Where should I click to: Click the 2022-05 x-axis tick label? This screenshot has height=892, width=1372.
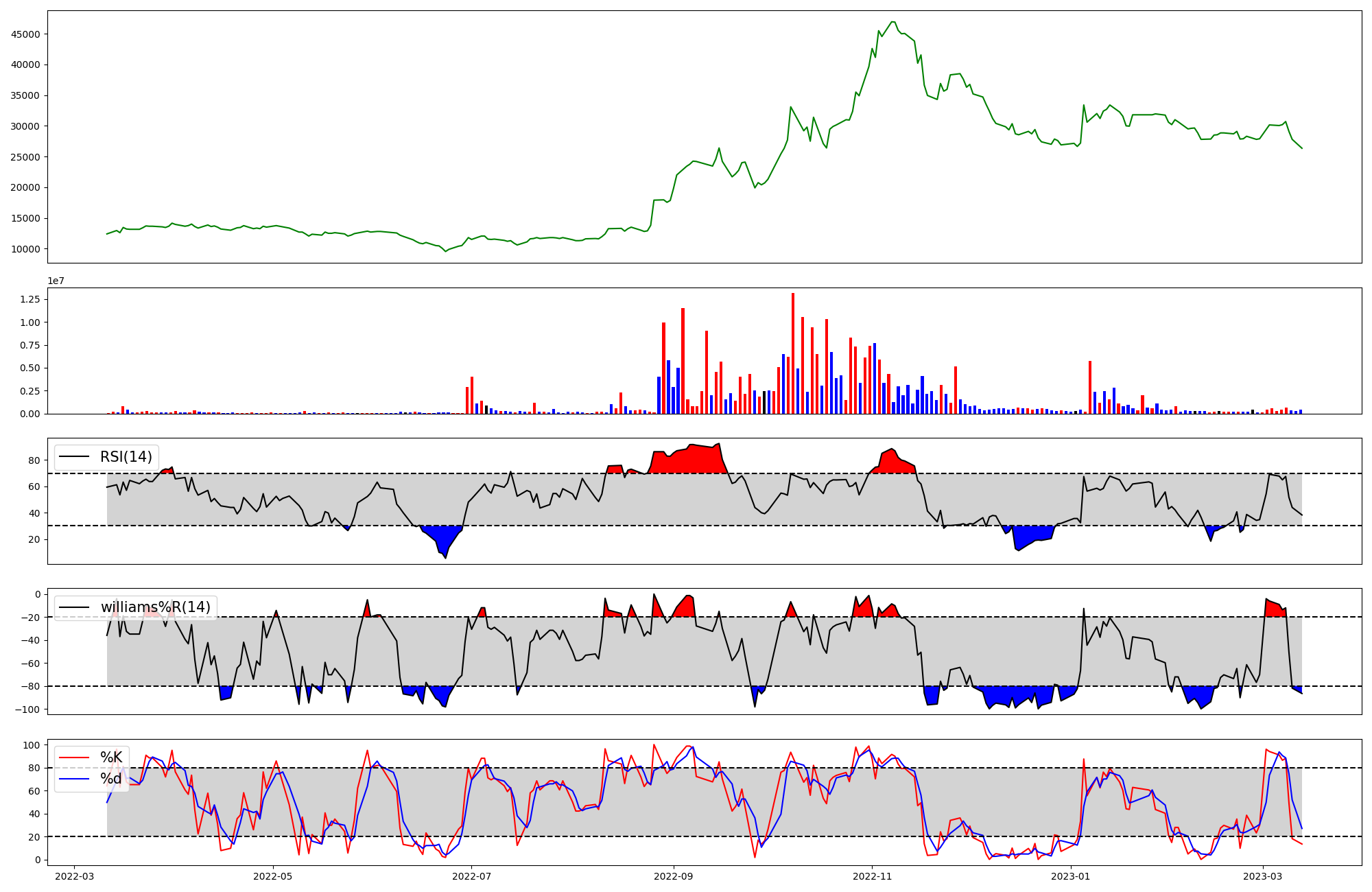click(273, 876)
